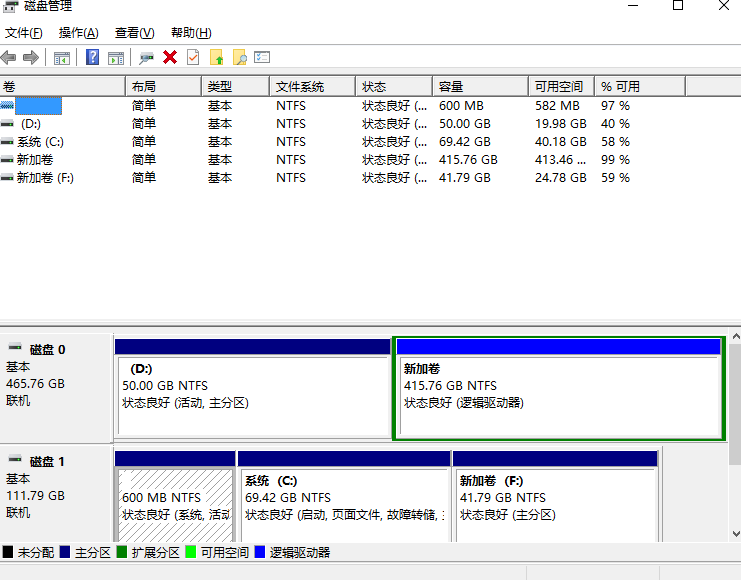The height and width of the screenshot is (580, 741).
Task: Open the 操作(A) menu
Action: click(78, 33)
